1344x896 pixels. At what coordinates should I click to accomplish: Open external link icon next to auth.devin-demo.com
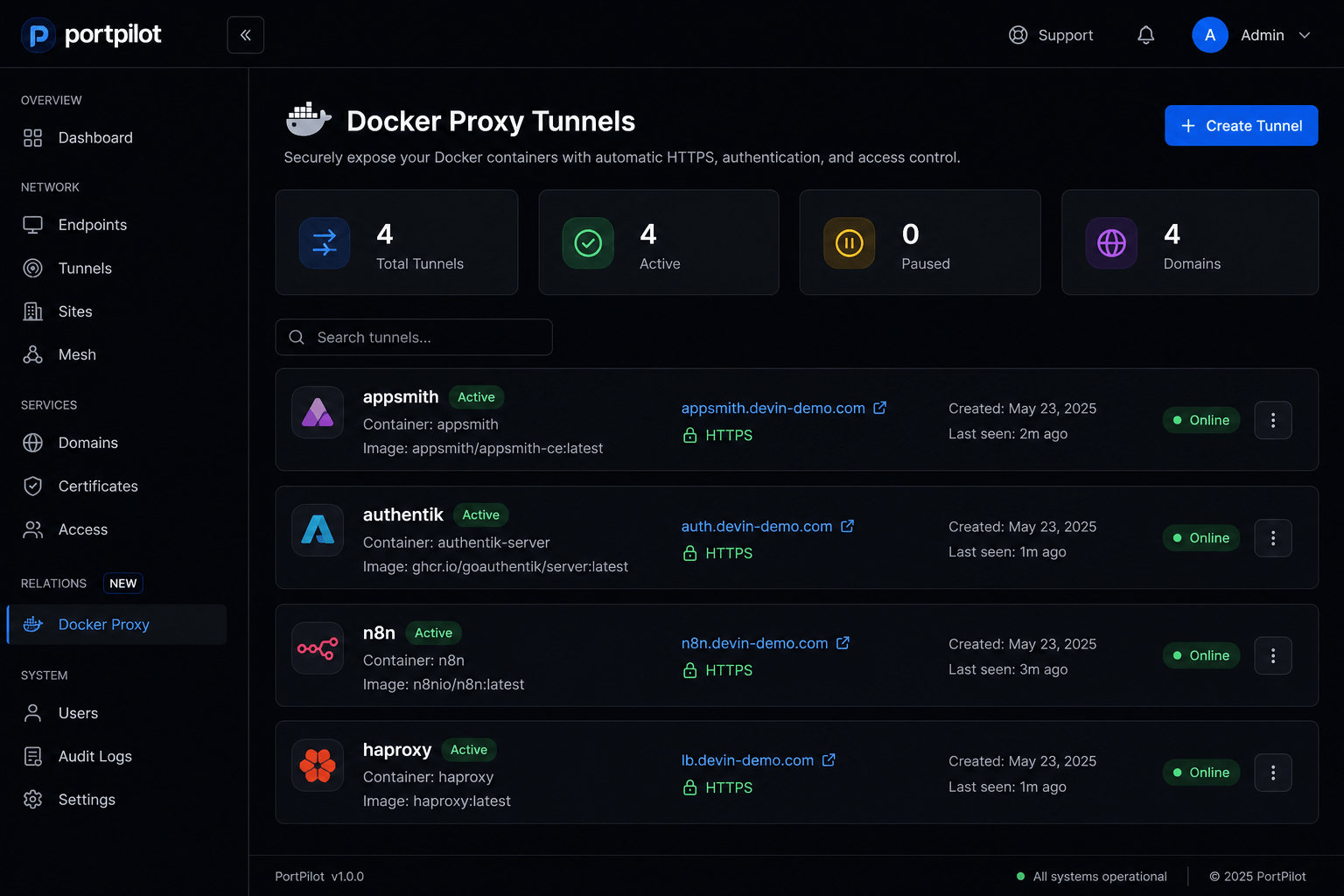pyautogui.click(x=847, y=526)
